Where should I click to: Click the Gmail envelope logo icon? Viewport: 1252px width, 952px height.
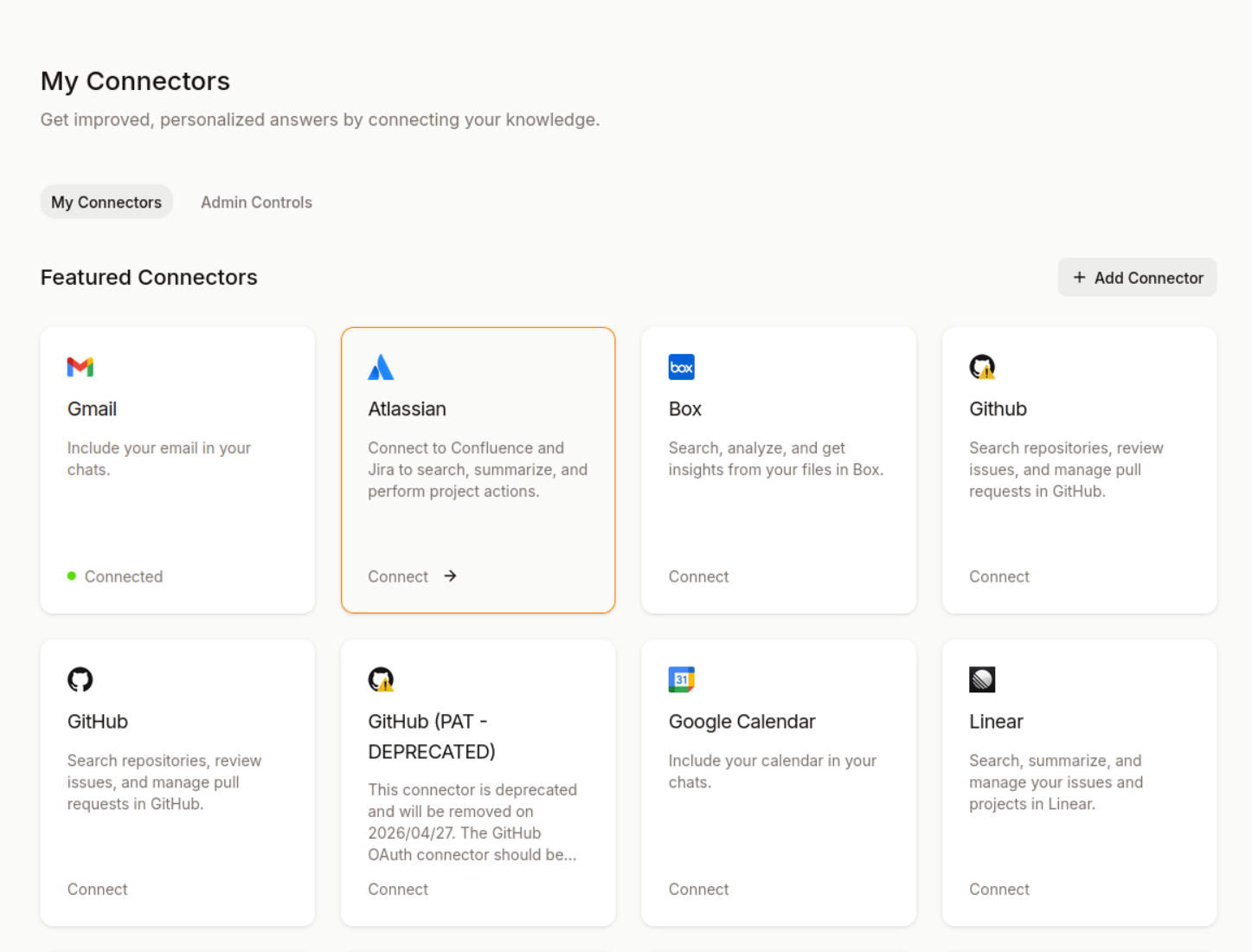point(80,367)
